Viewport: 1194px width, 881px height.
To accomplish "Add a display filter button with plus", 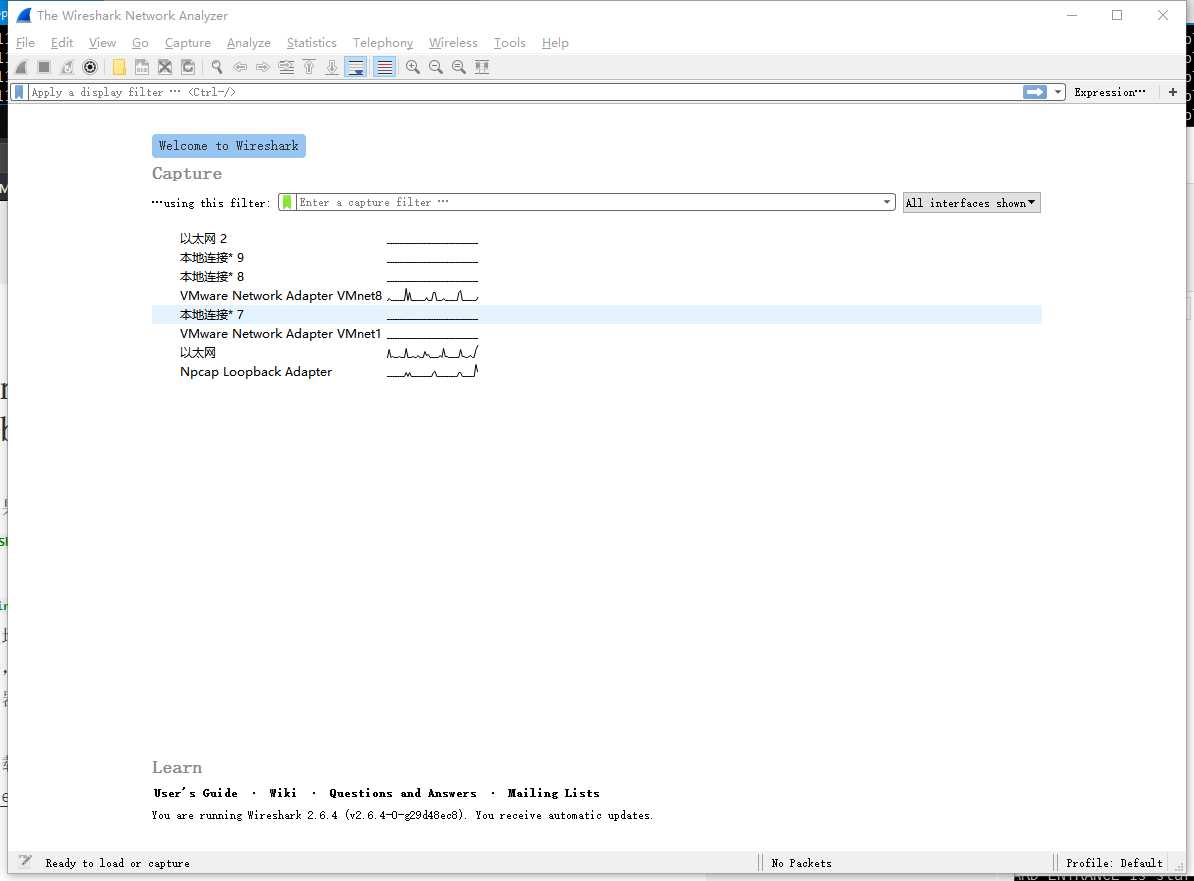I will pos(1173,92).
